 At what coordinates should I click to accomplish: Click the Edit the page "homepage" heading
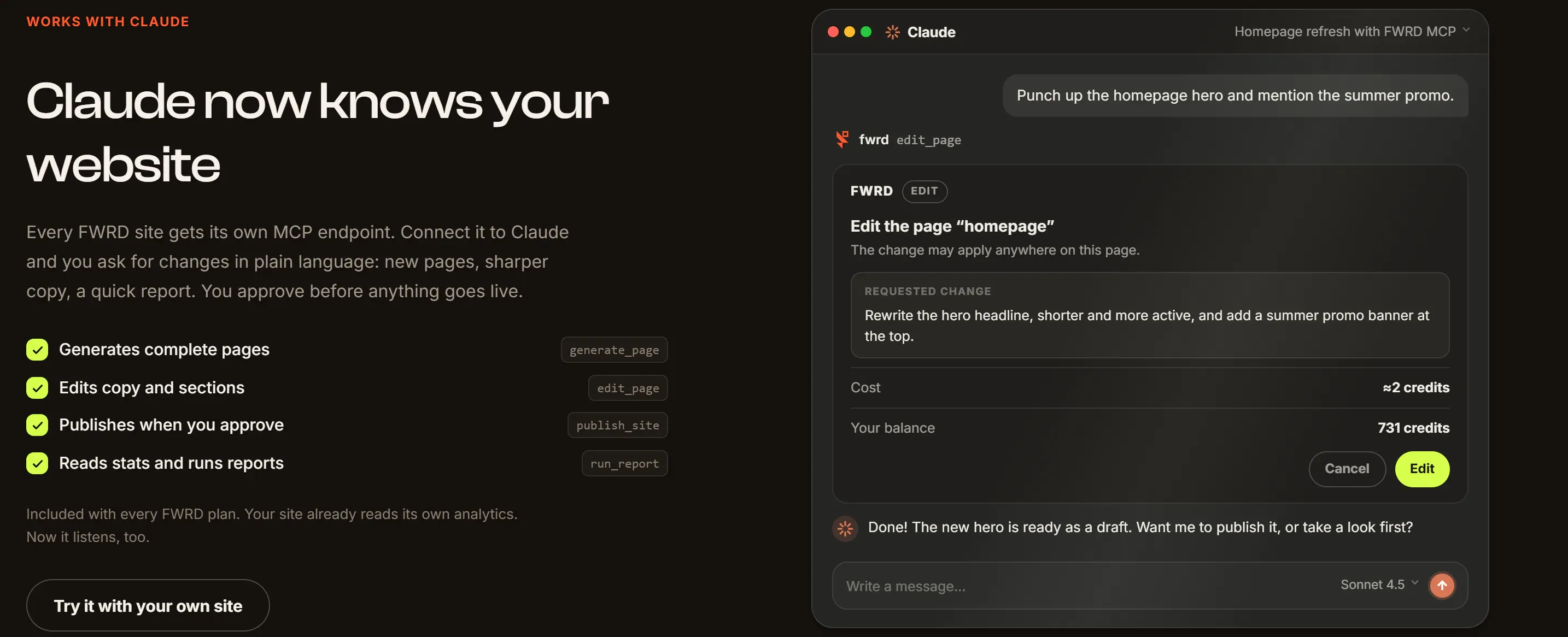952,226
